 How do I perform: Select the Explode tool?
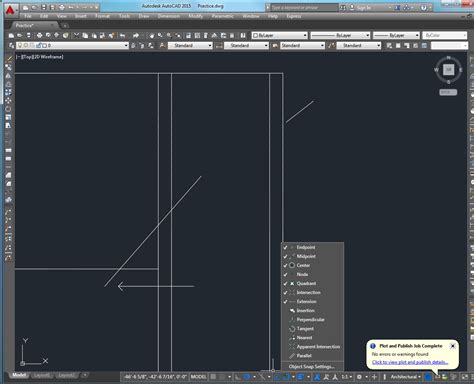point(8,200)
